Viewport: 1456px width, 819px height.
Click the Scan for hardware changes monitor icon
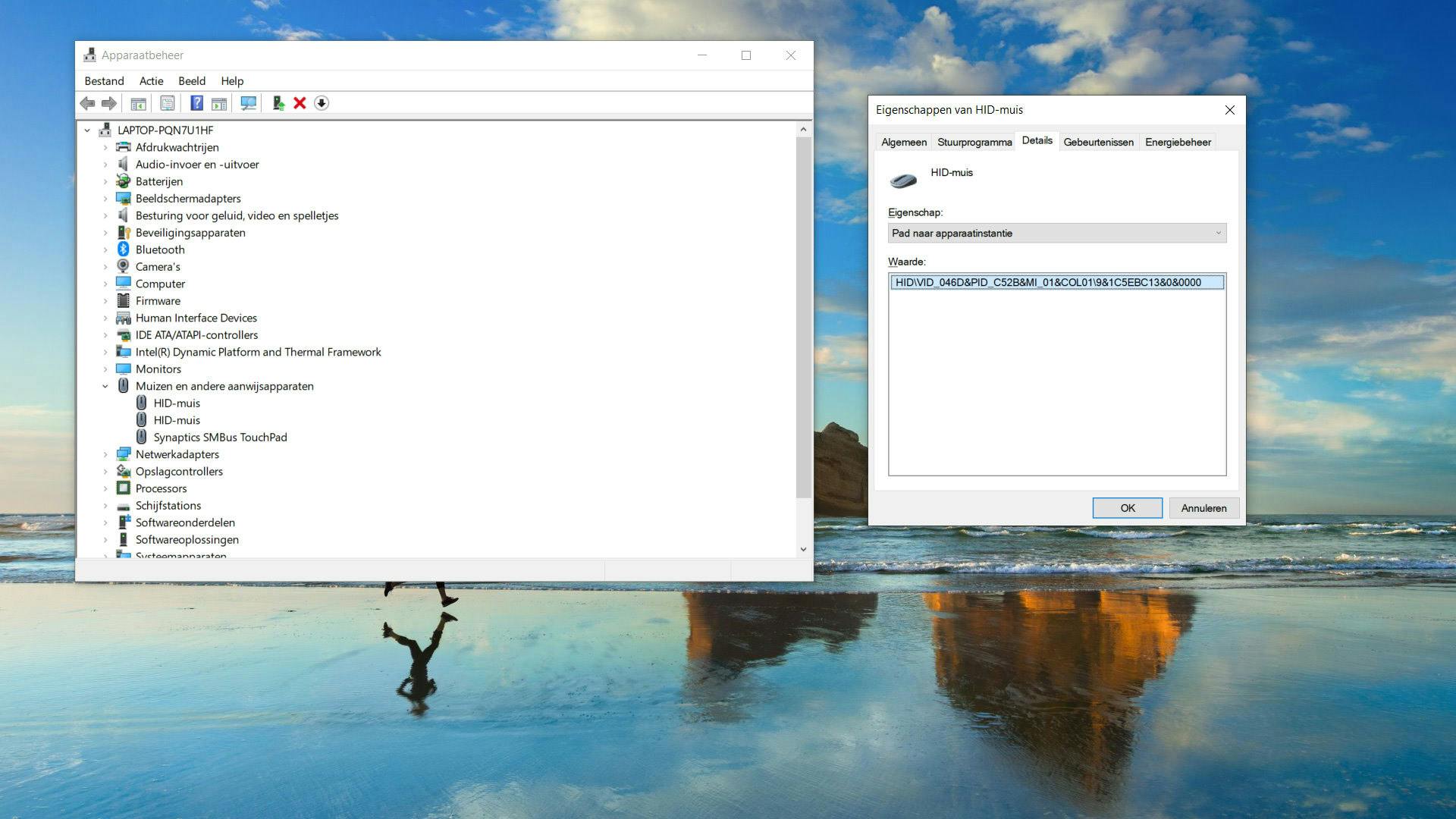pyautogui.click(x=248, y=103)
